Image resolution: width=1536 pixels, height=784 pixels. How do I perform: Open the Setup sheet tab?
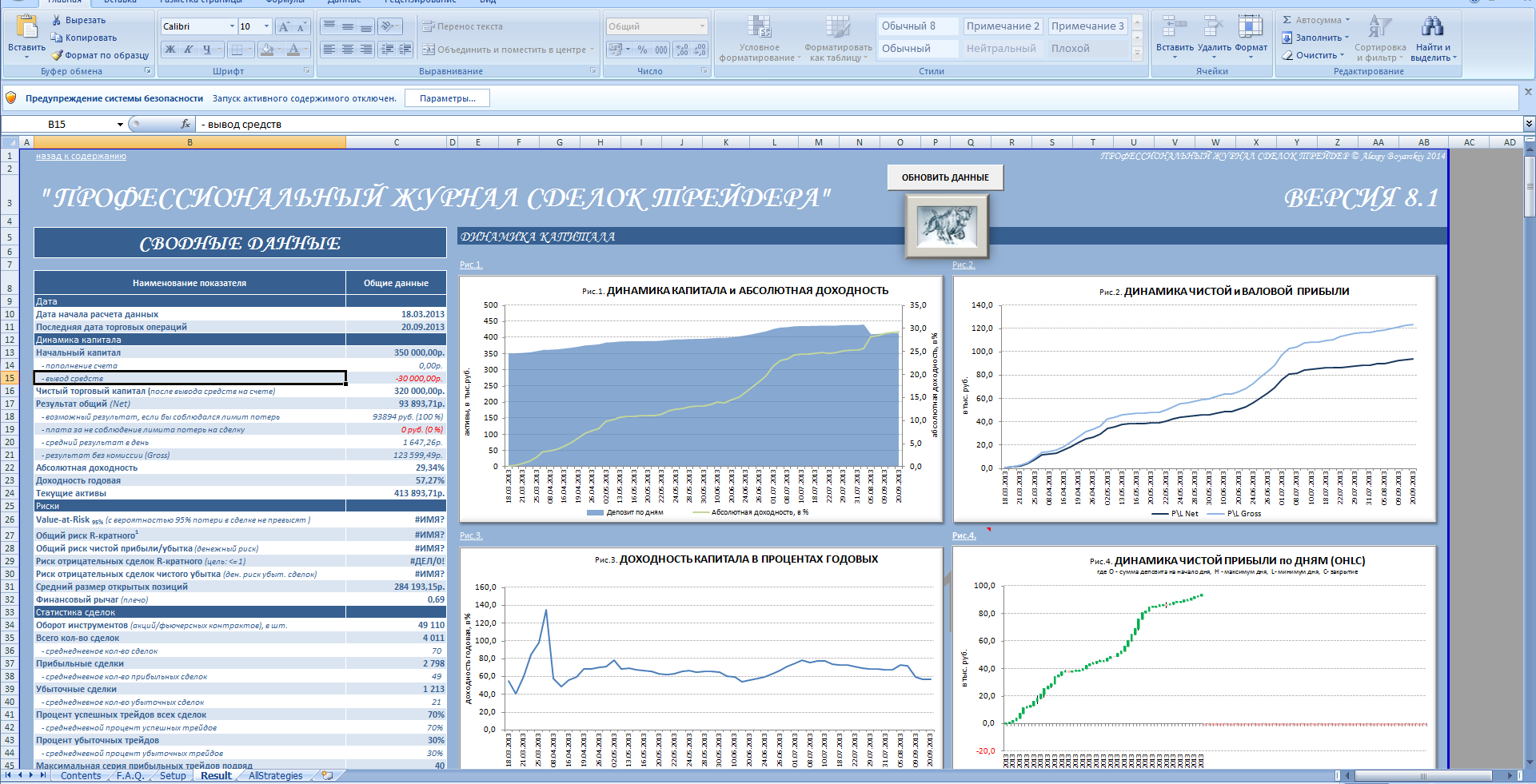click(173, 775)
